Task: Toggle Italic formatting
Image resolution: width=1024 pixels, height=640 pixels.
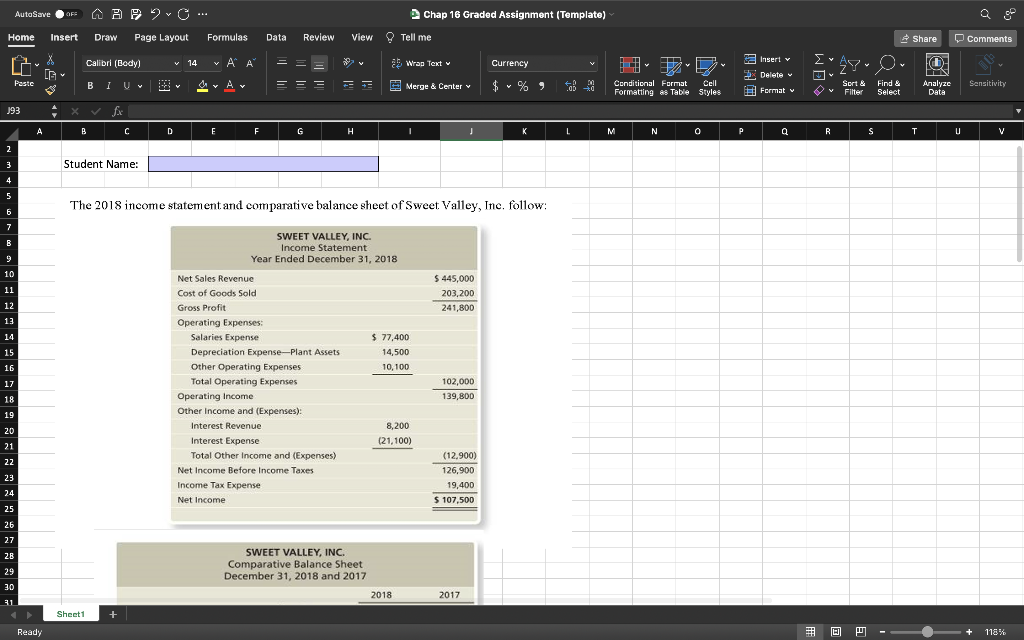Action: [108, 86]
